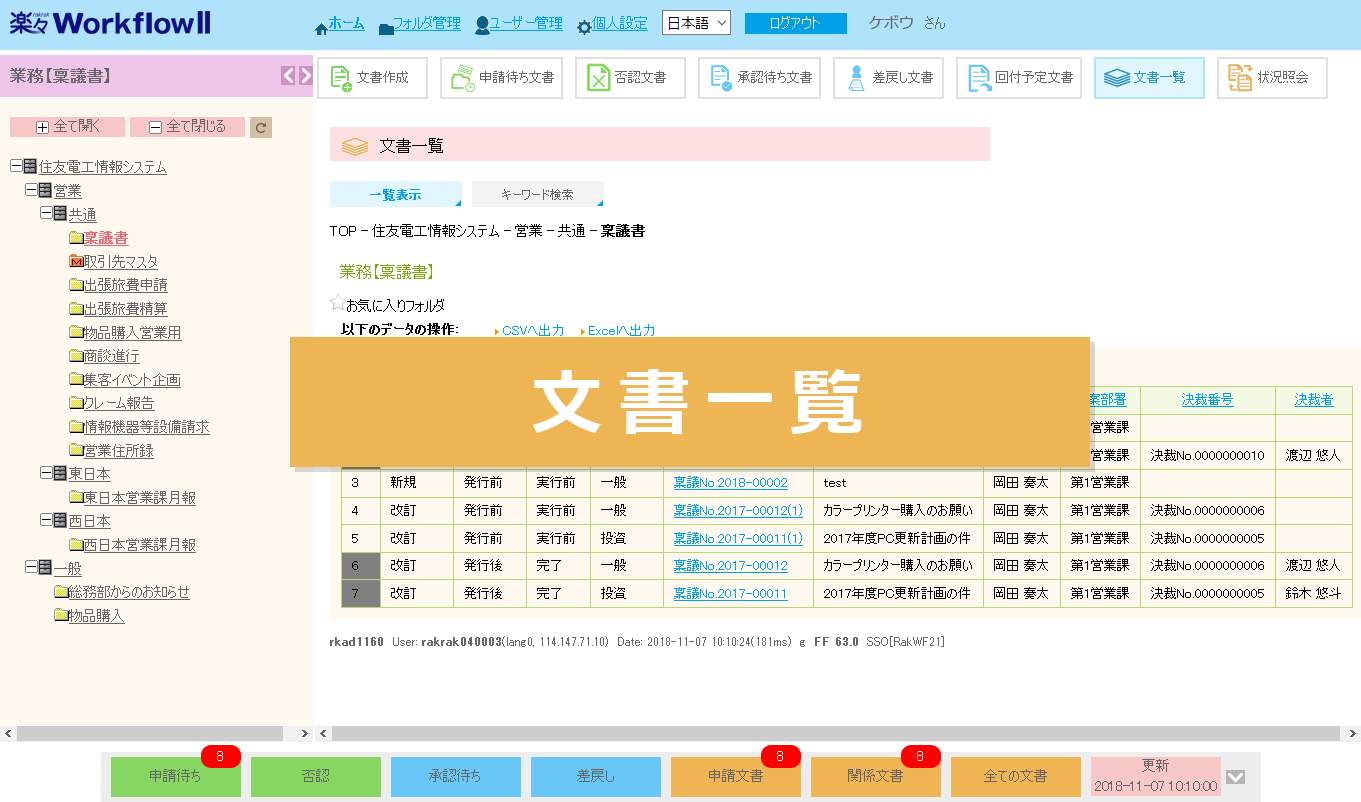Viewport: 1361px width, 802px height.
Task: Open the 文書作成 toolbar button
Action: click(x=372, y=78)
